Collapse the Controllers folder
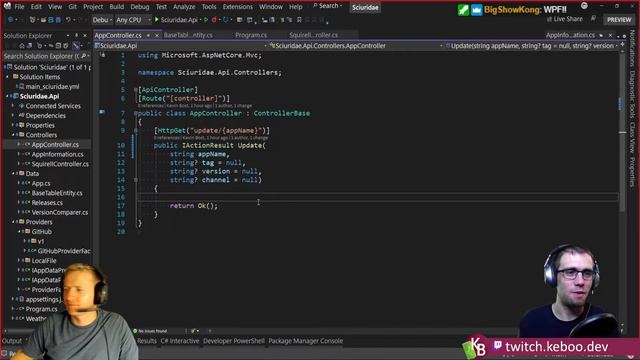 (13, 135)
